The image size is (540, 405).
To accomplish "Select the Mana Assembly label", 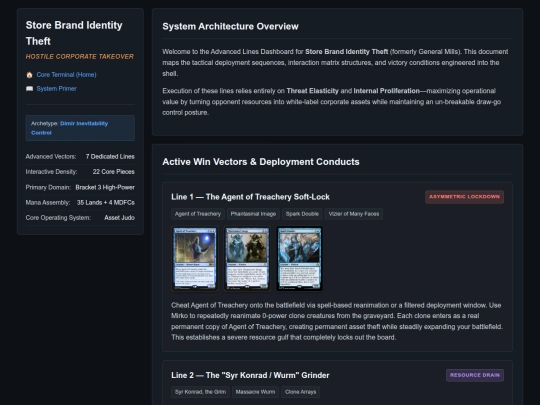I will (48, 202).
